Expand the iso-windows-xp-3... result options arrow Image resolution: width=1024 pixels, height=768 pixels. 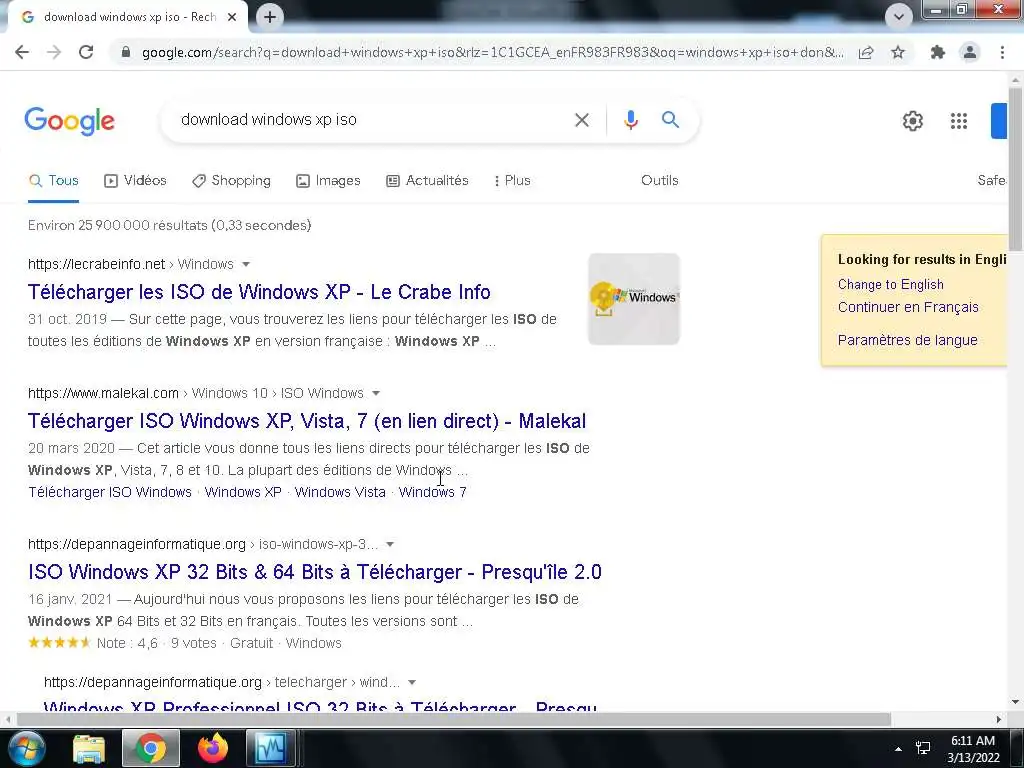tap(390, 545)
